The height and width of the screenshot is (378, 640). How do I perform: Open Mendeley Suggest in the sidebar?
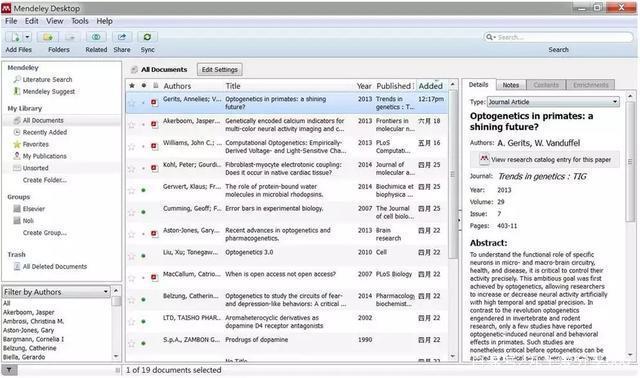tap(49, 91)
